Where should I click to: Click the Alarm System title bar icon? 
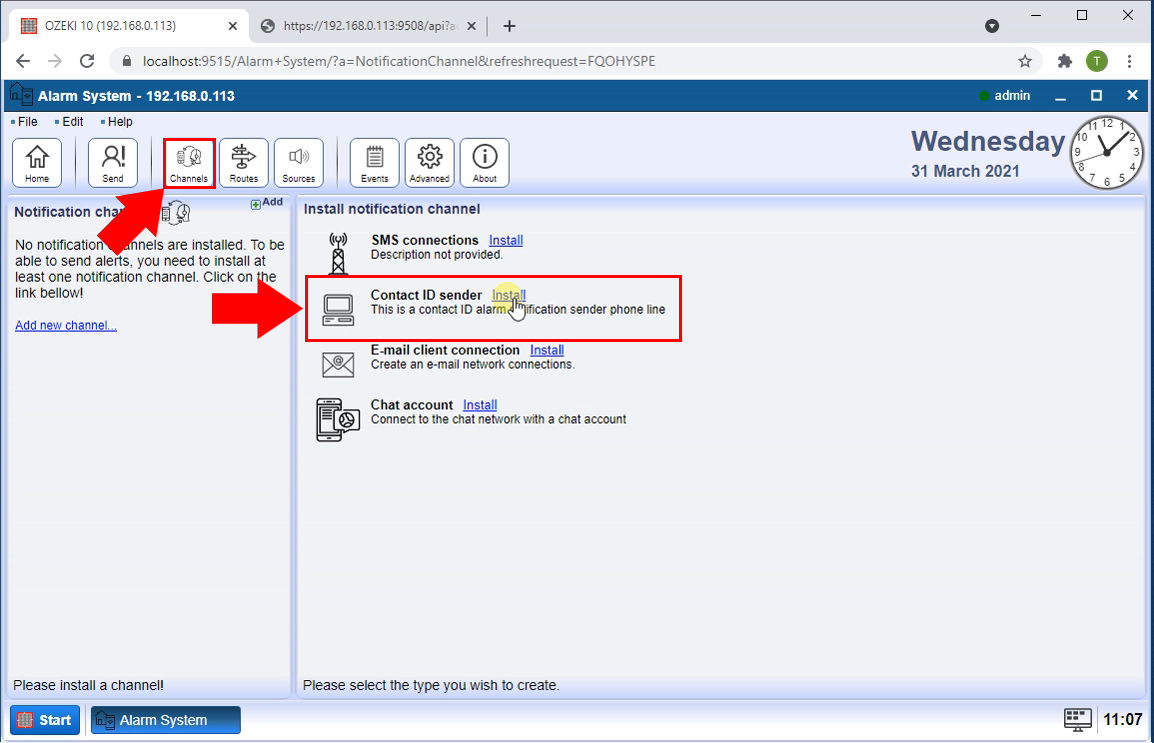click(21, 96)
